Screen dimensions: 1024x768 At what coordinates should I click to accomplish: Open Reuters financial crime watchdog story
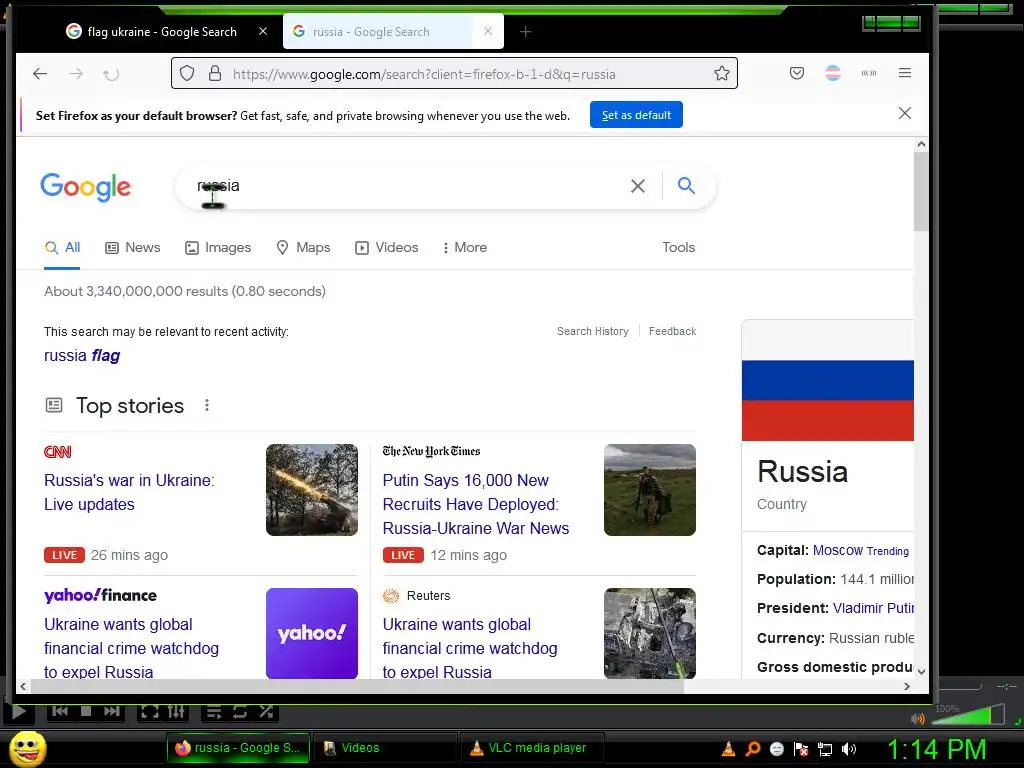point(470,648)
